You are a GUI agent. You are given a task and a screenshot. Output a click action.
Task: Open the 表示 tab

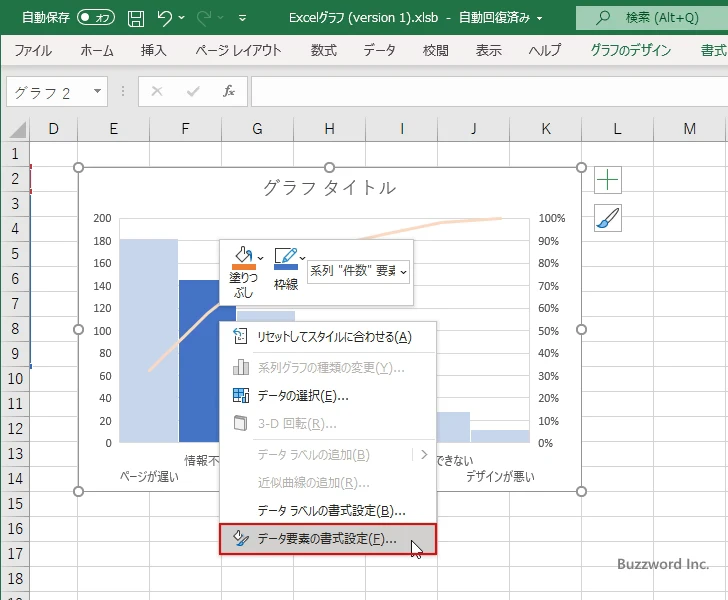[488, 50]
